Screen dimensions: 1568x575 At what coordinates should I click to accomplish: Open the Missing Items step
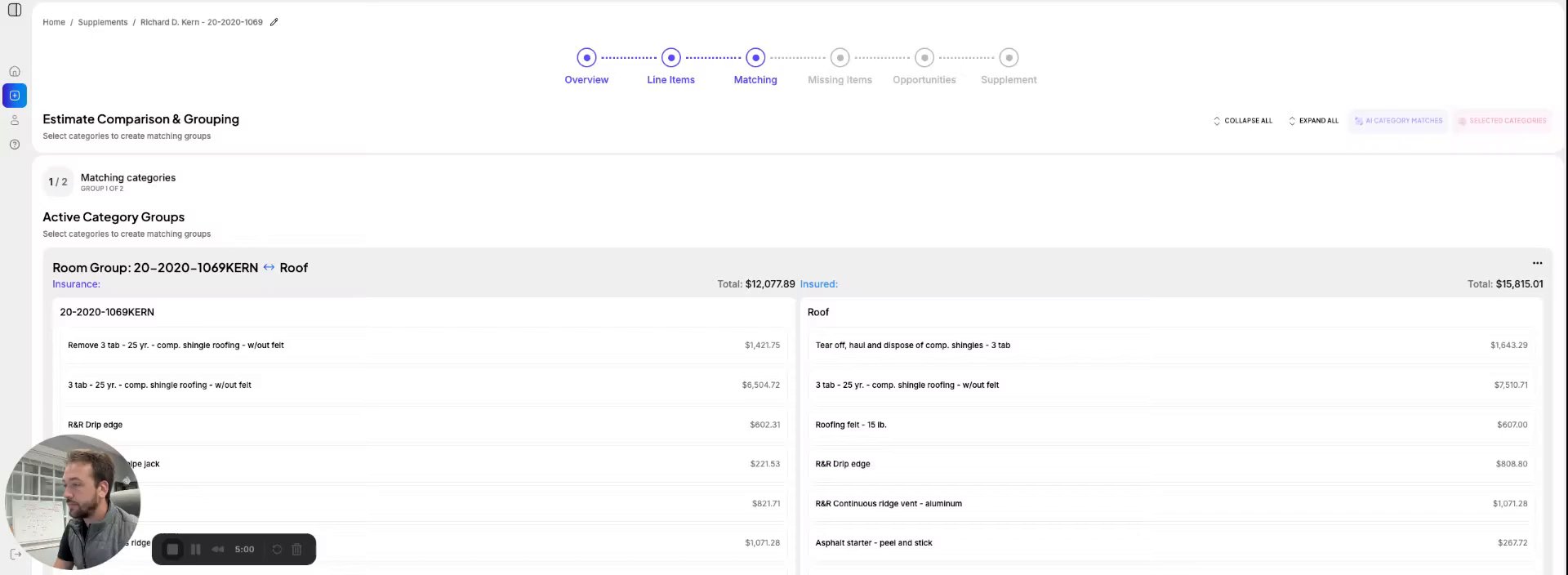(x=840, y=58)
